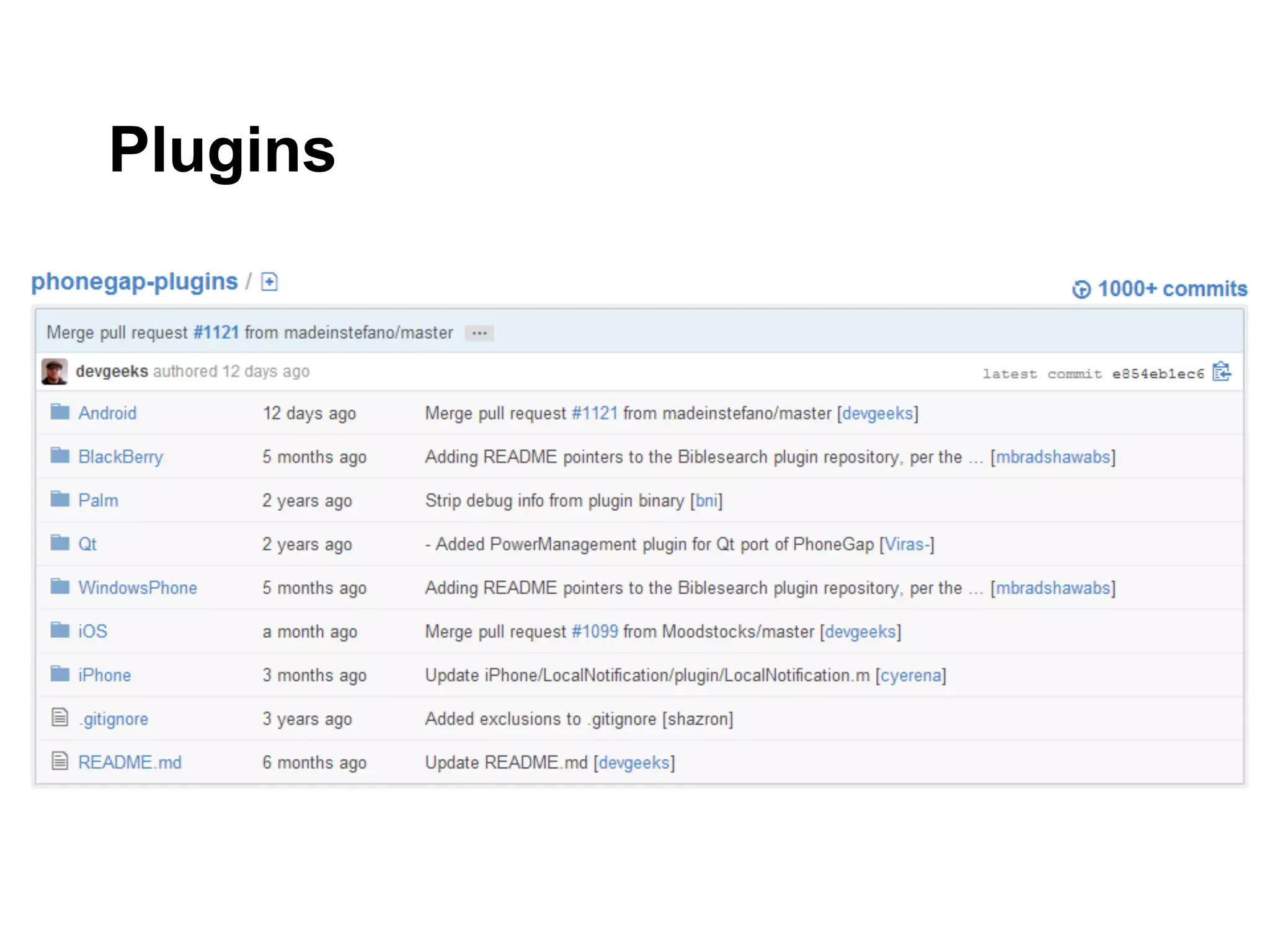The width and height of the screenshot is (1270, 952).
Task: Click the iPhone LocalNotification.m update message
Action: [x=647, y=676]
